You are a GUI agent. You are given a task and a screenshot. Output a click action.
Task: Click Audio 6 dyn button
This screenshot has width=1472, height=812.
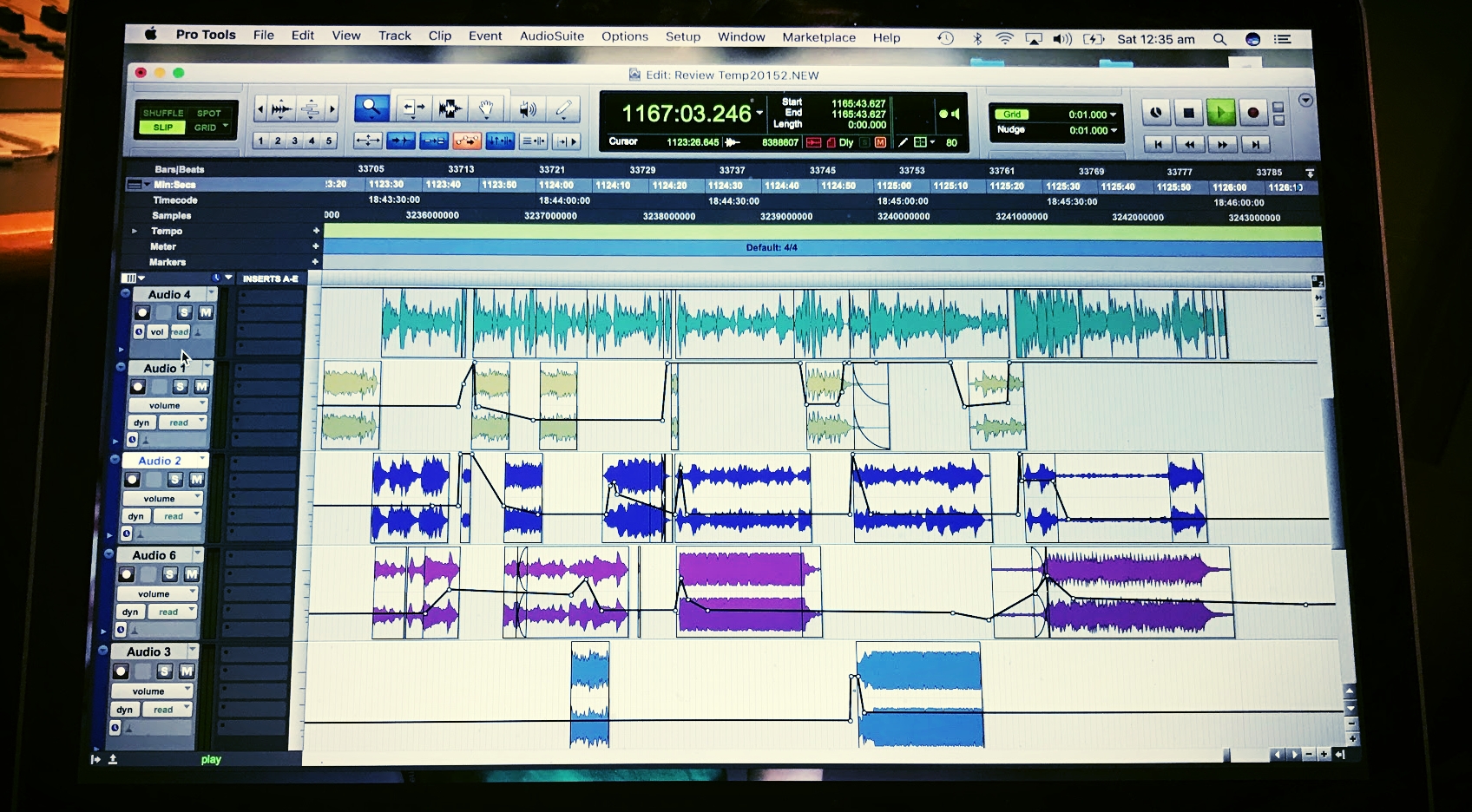pos(130,612)
